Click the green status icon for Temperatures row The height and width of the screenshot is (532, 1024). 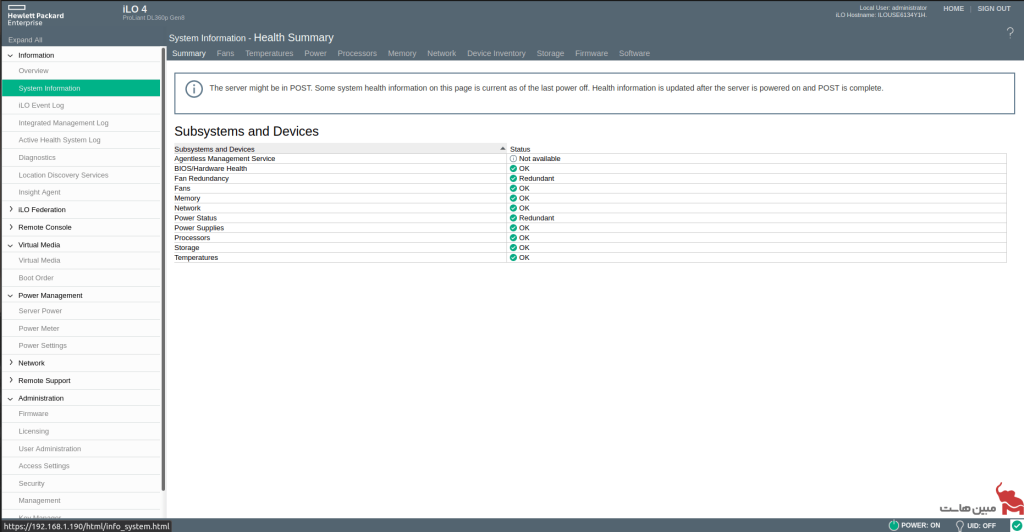[x=513, y=257]
